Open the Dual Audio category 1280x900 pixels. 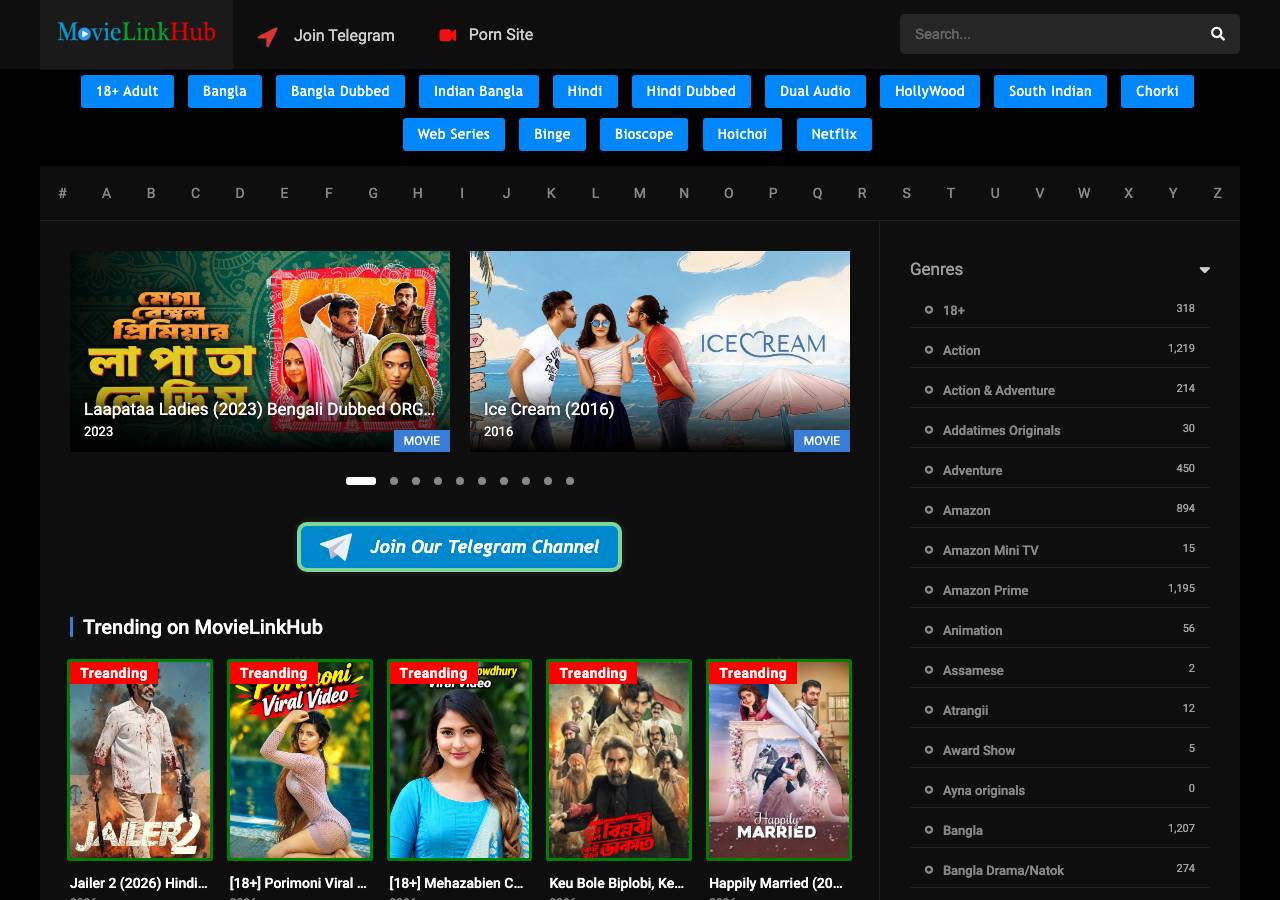tap(815, 91)
